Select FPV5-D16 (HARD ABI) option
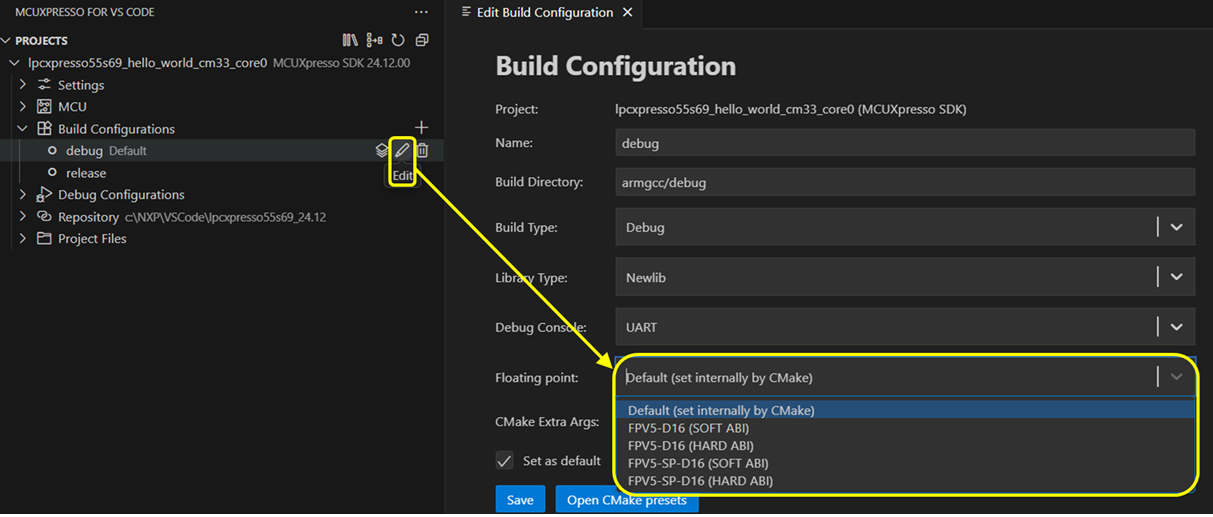The width and height of the screenshot is (1213, 517). coord(690,445)
